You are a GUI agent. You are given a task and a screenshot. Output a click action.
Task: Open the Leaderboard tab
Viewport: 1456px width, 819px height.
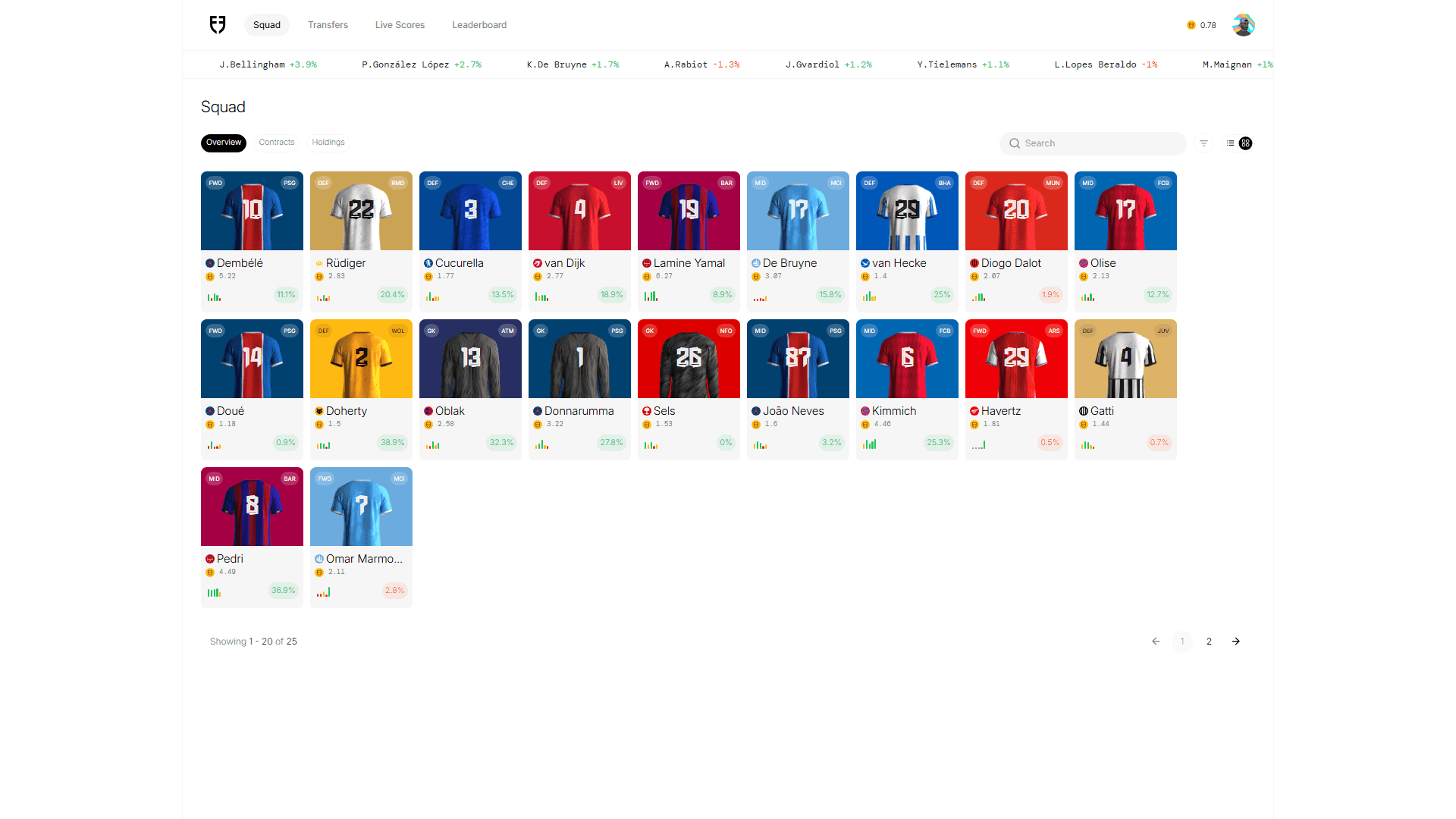[479, 25]
